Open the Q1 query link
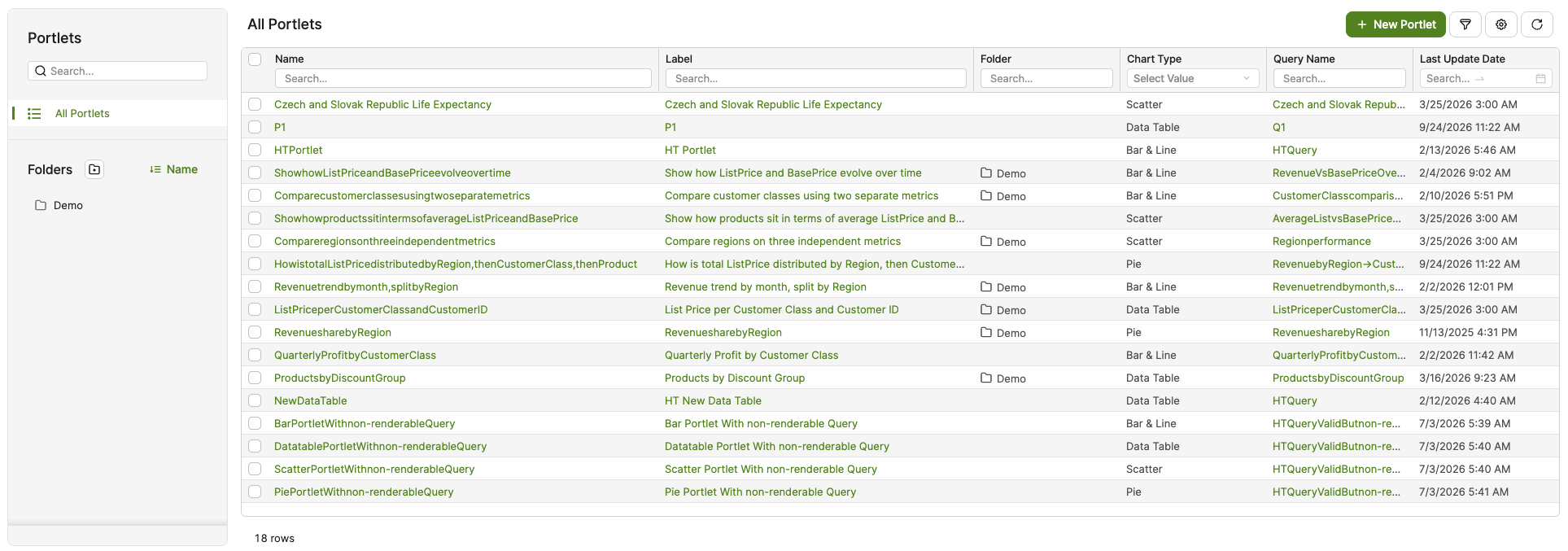1568x551 pixels. coord(1279,127)
